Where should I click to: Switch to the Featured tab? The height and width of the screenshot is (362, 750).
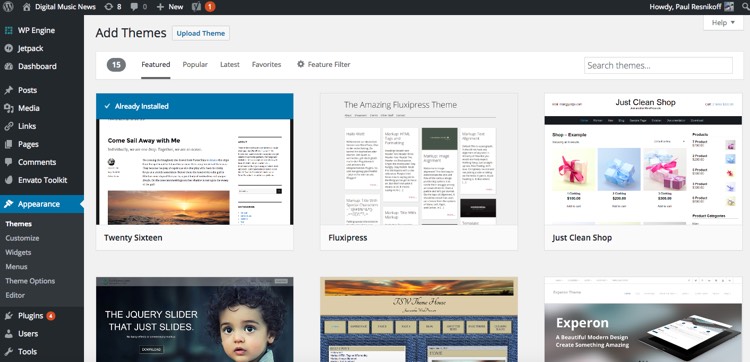click(x=155, y=65)
